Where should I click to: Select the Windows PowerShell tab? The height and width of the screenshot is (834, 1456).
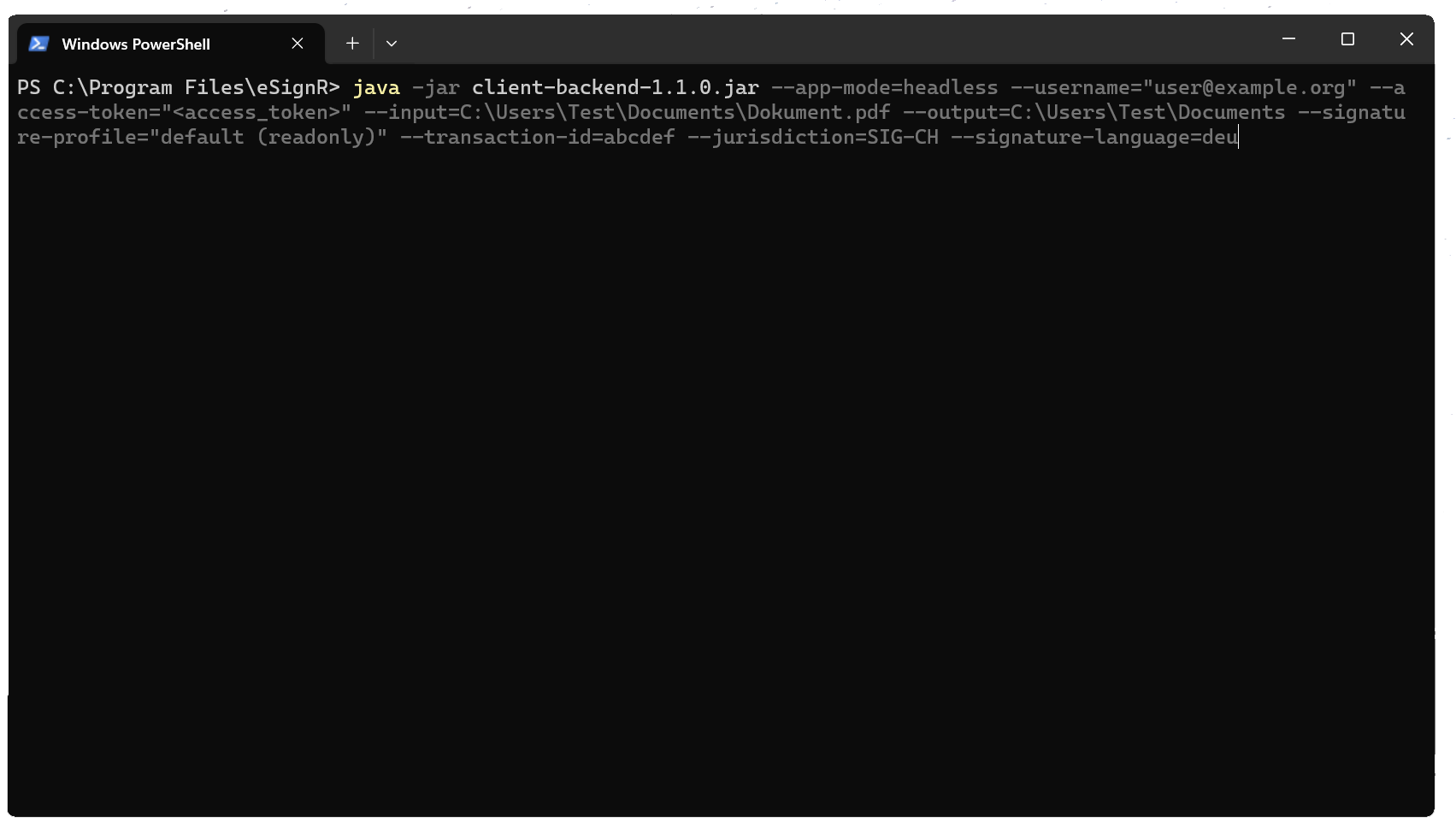[x=171, y=44]
